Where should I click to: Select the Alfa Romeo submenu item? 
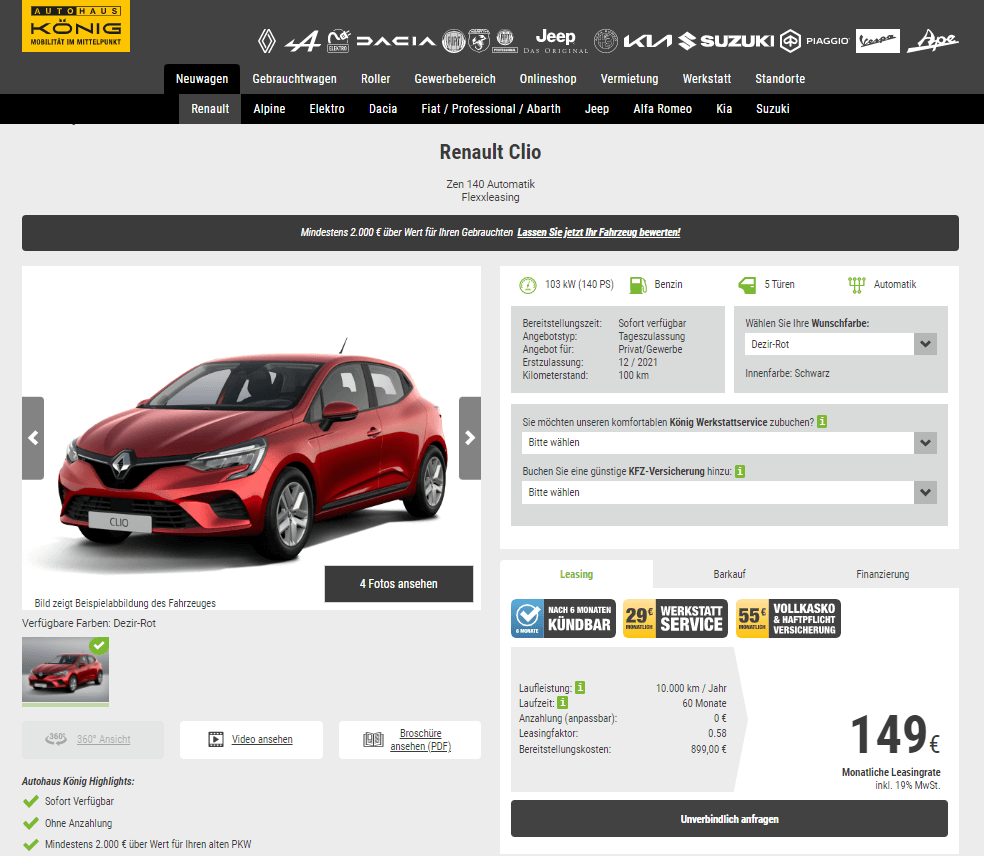tap(663, 109)
